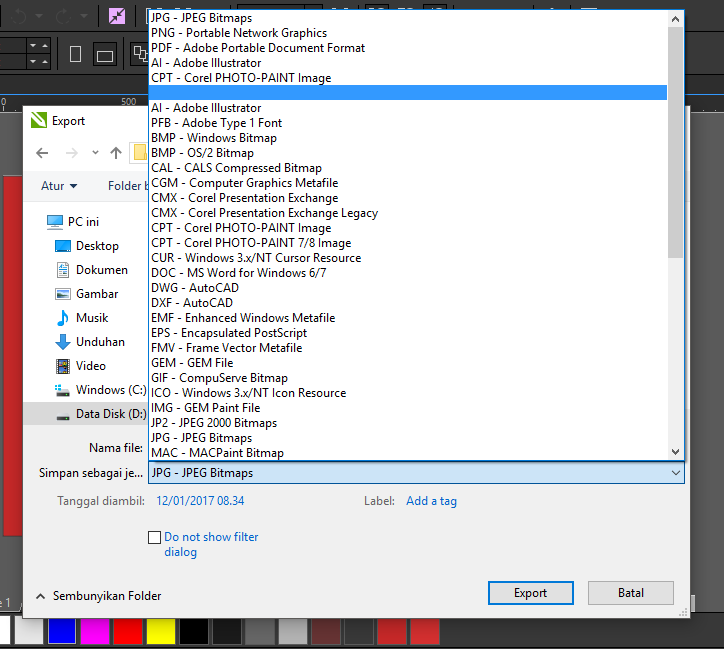Click the format list scroll-up arrow
724x649 pixels.
[x=675, y=19]
